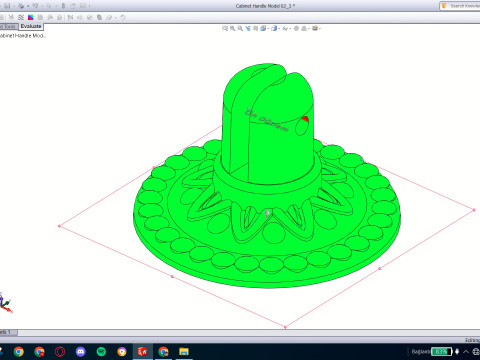Click the rainbow-colored analysis icon in Evaluate toolbar
Viewport: 480px width, 360px height.
coord(31,17)
